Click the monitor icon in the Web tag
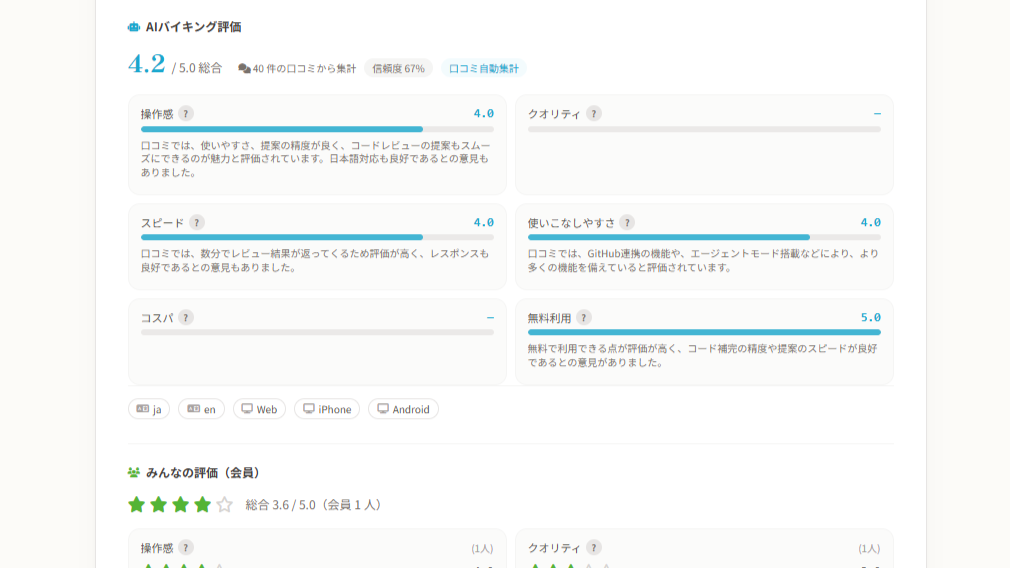Screen dimensions: 1010x568 (x=247, y=409)
